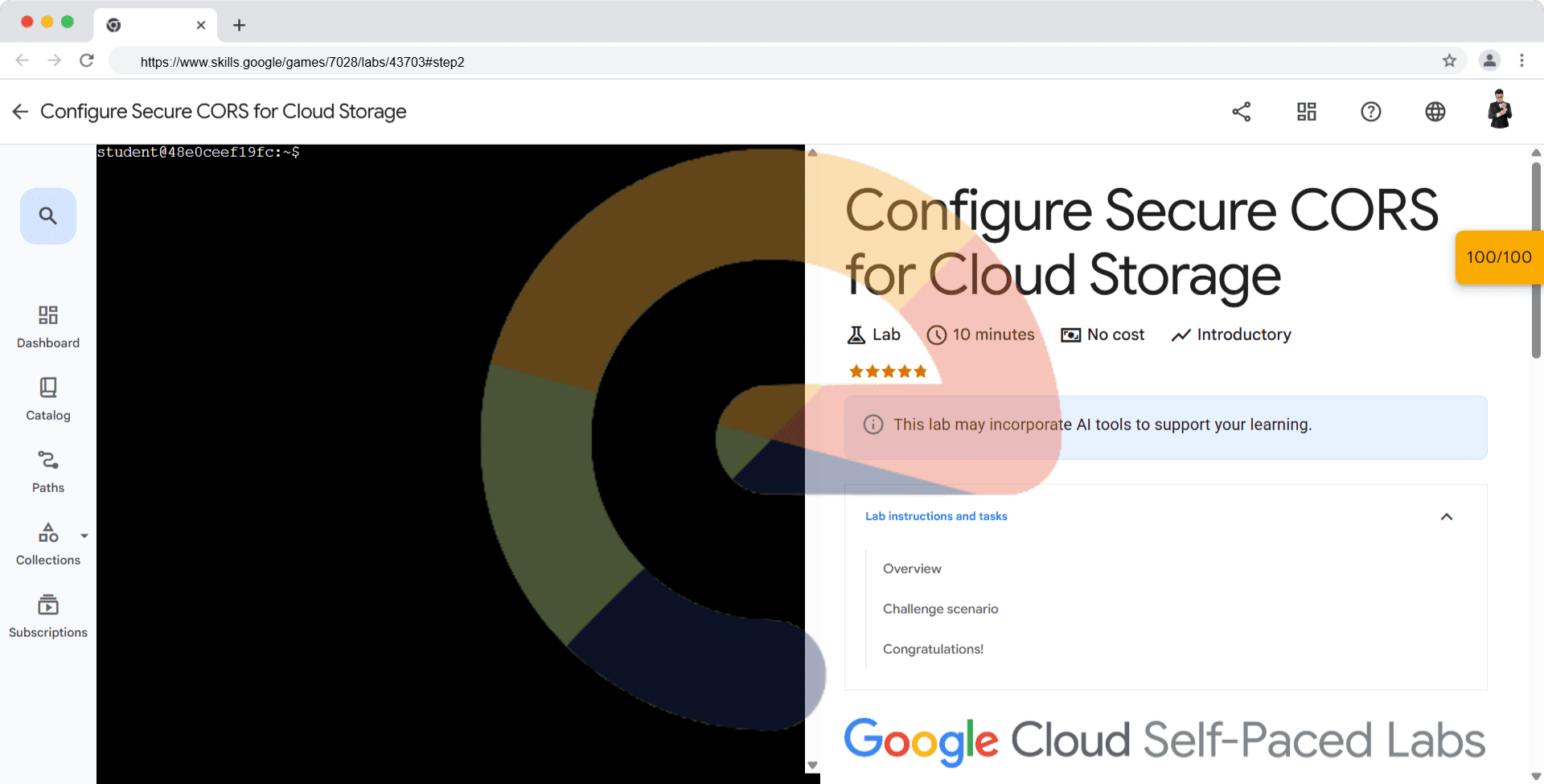Expand the Collections dropdown arrow

tap(84, 536)
